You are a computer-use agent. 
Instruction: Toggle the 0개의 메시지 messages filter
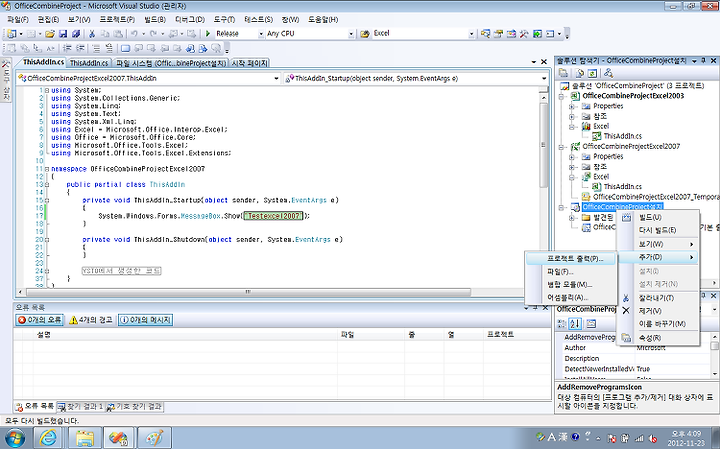[x=145, y=320]
